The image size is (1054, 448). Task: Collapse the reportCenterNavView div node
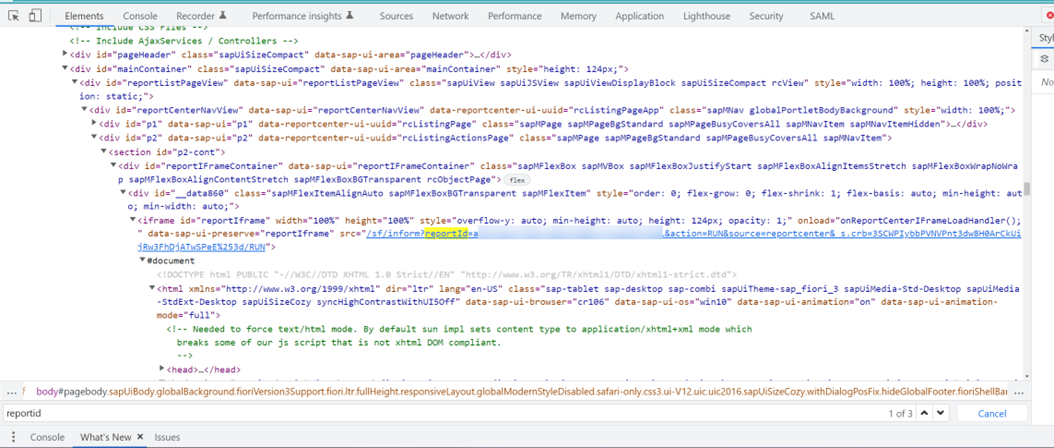click(85, 110)
